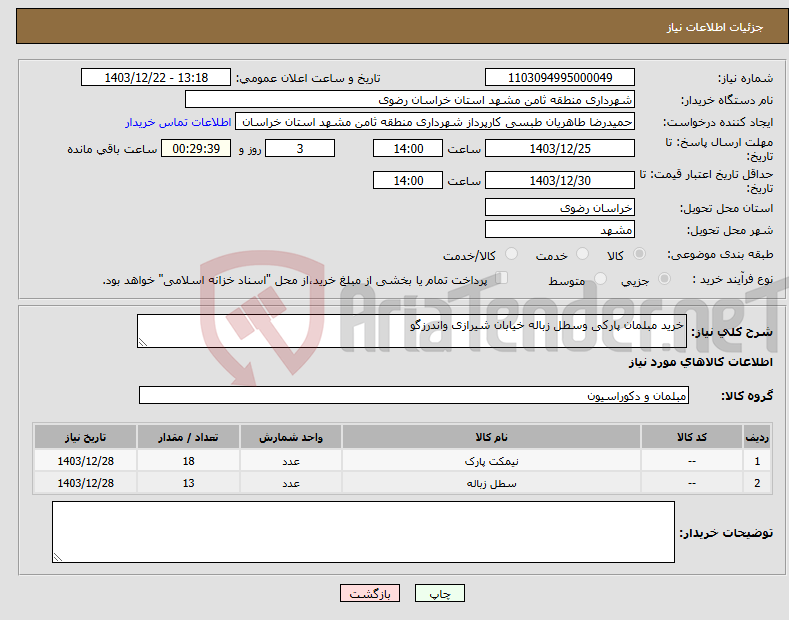Click the نام کالا column header

(491, 437)
